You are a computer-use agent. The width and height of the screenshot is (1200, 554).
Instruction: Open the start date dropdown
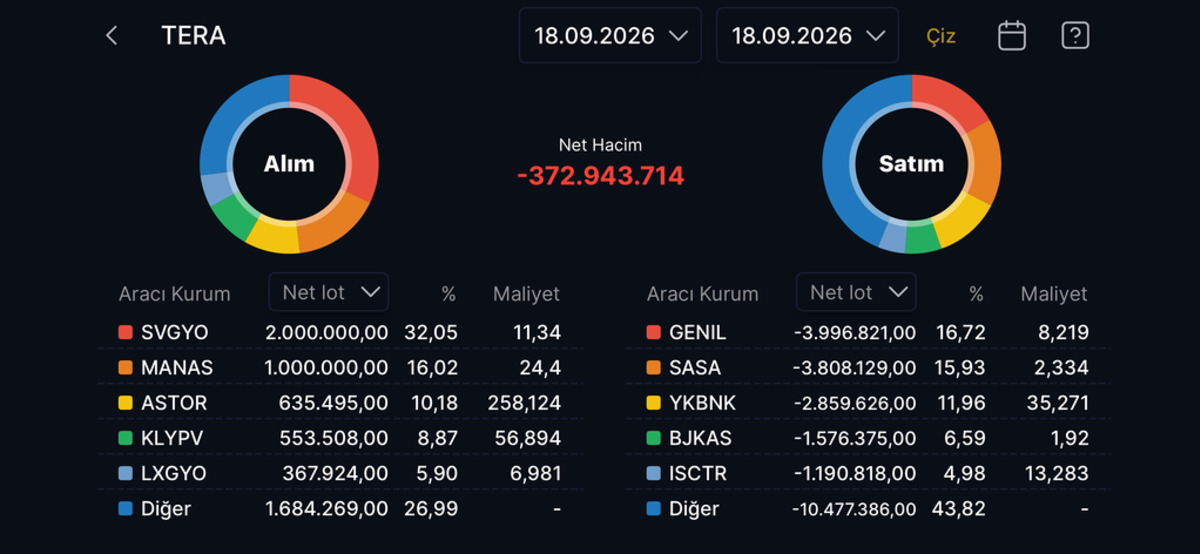(611, 36)
